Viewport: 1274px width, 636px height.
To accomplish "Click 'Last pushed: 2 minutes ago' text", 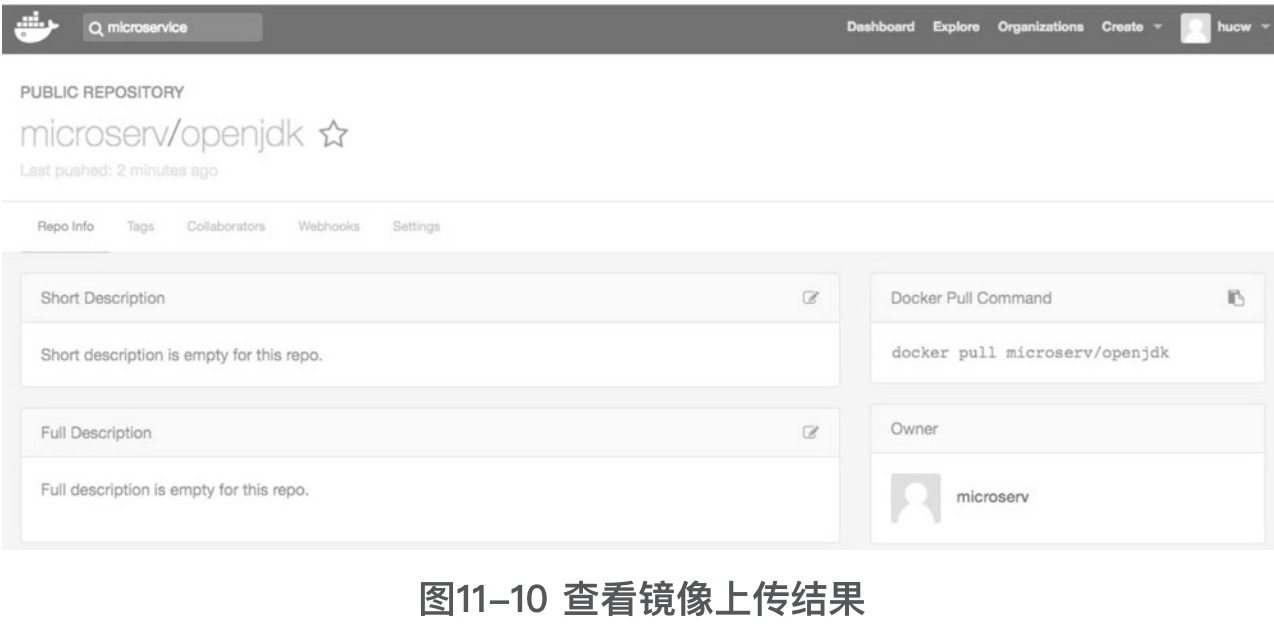I will [x=119, y=171].
